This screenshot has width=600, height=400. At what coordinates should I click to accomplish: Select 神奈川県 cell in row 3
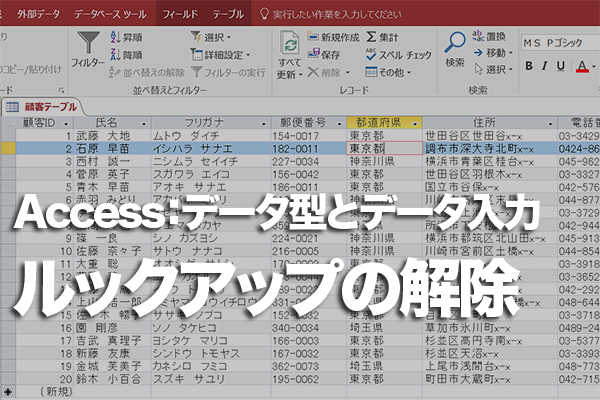384,162
